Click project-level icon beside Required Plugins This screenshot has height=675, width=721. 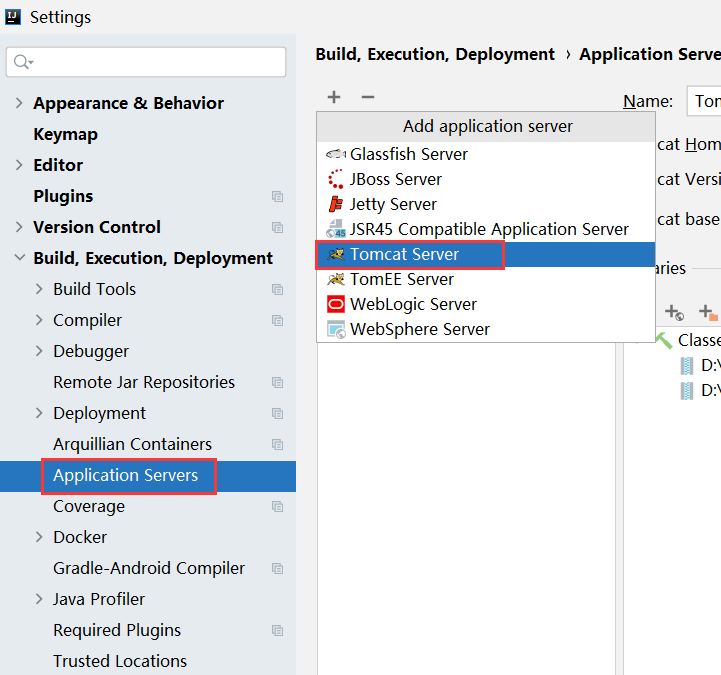click(277, 631)
